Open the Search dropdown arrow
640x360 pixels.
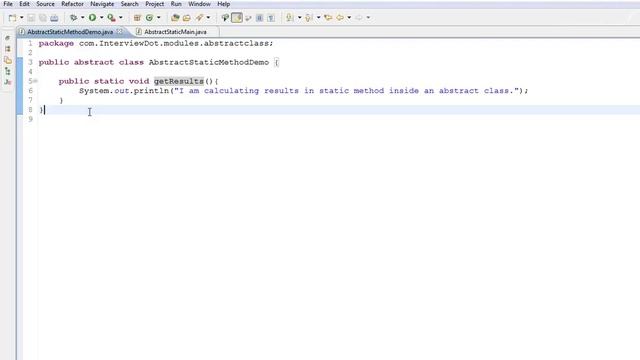(208, 18)
